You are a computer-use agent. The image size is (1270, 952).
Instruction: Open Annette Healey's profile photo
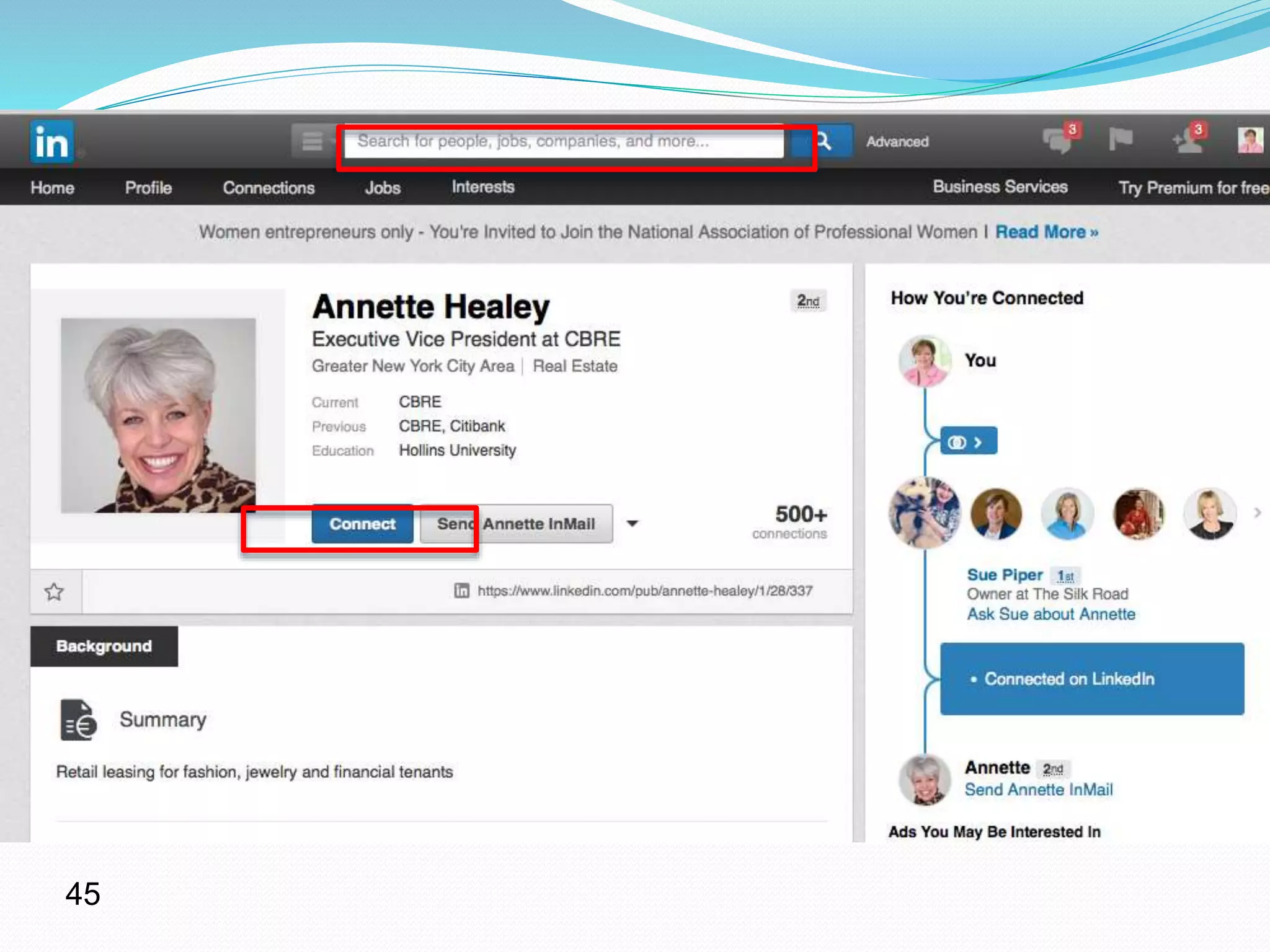[x=158, y=415]
